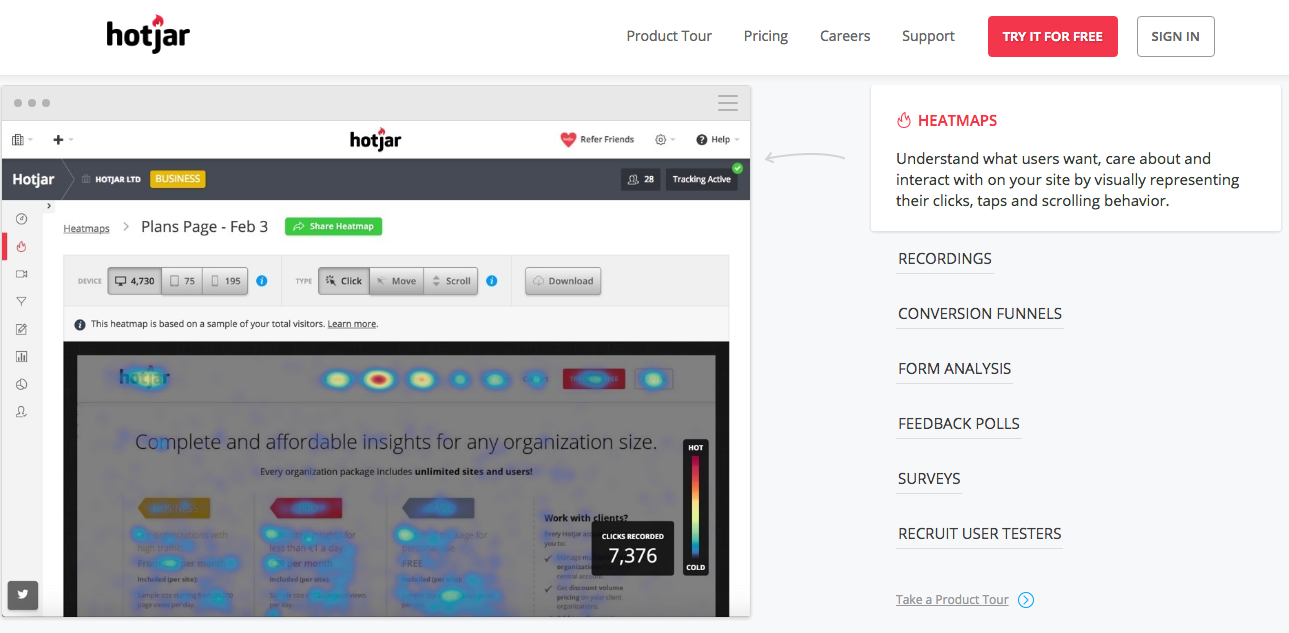1289x633 pixels.
Task: Select the SURVEYS feature tab
Action: tap(929, 479)
